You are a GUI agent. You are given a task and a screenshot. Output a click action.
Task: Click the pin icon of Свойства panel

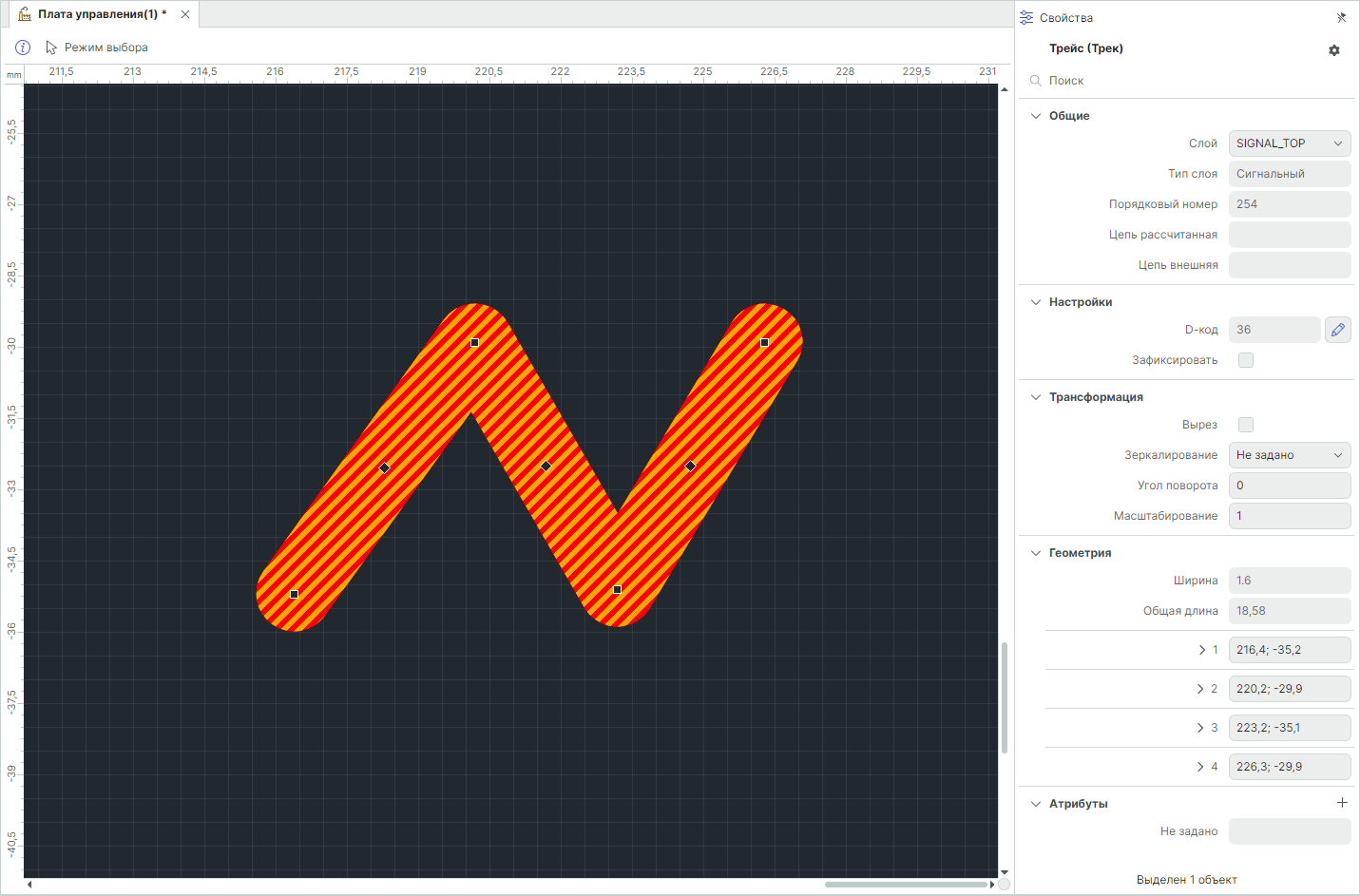pyautogui.click(x=1341, y=18)
